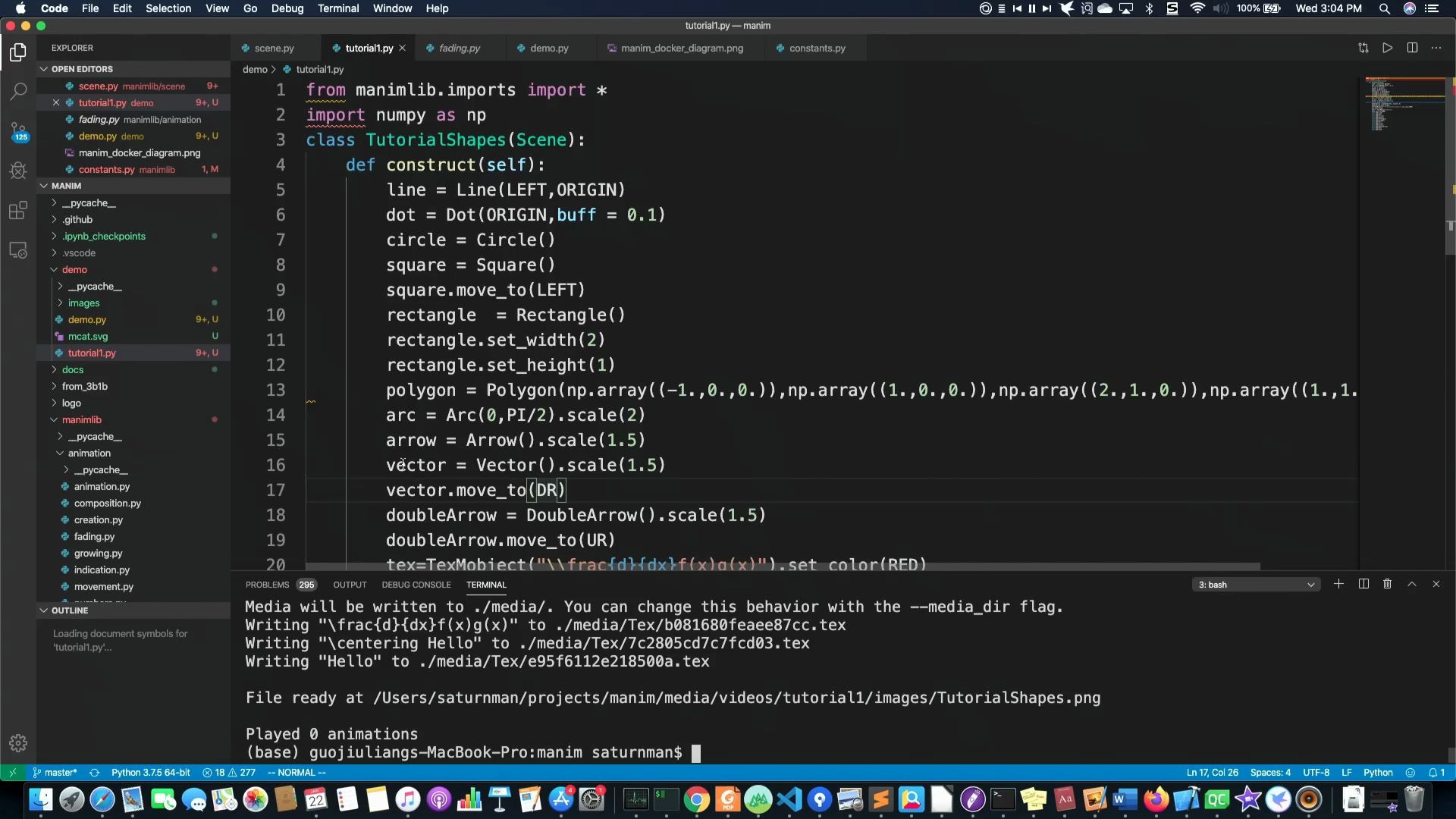
Task: Click the master branch status item
Action: click(55, 773)
